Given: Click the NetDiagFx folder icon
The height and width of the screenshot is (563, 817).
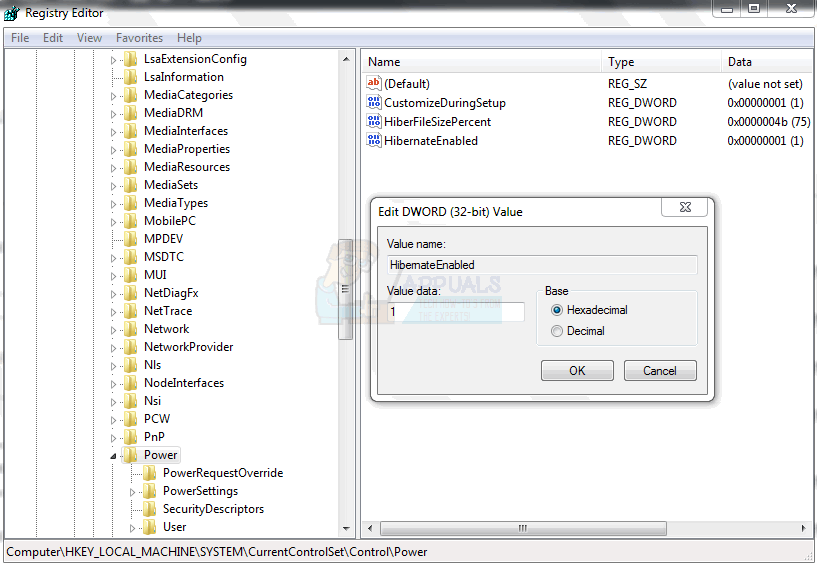Looking at the screenshot, I should tap(130, 293).
